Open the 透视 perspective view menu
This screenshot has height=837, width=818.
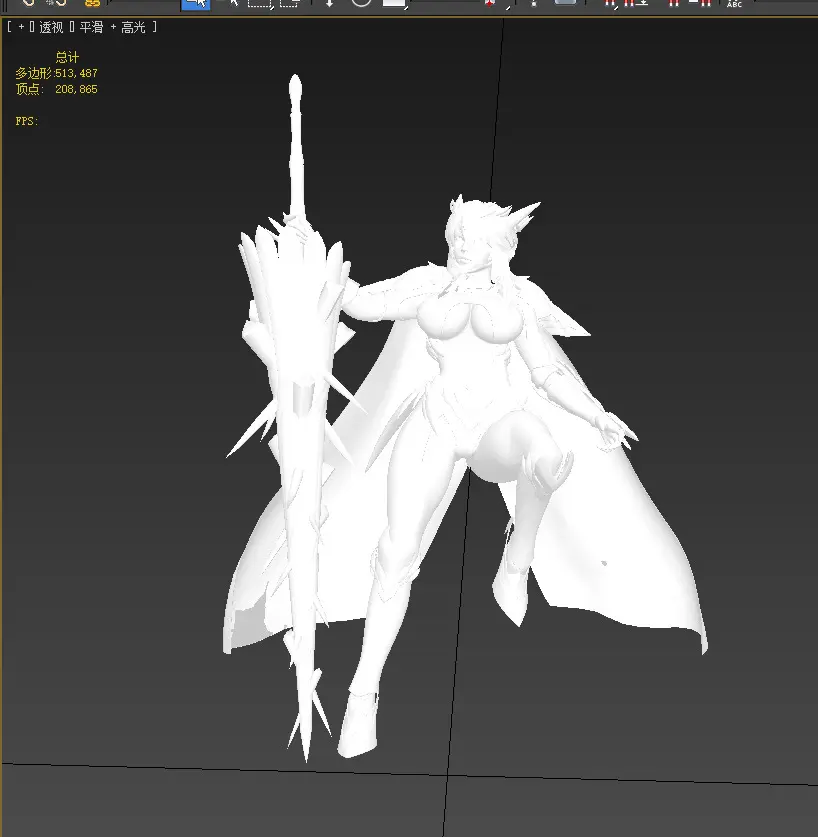pos(51,27)
